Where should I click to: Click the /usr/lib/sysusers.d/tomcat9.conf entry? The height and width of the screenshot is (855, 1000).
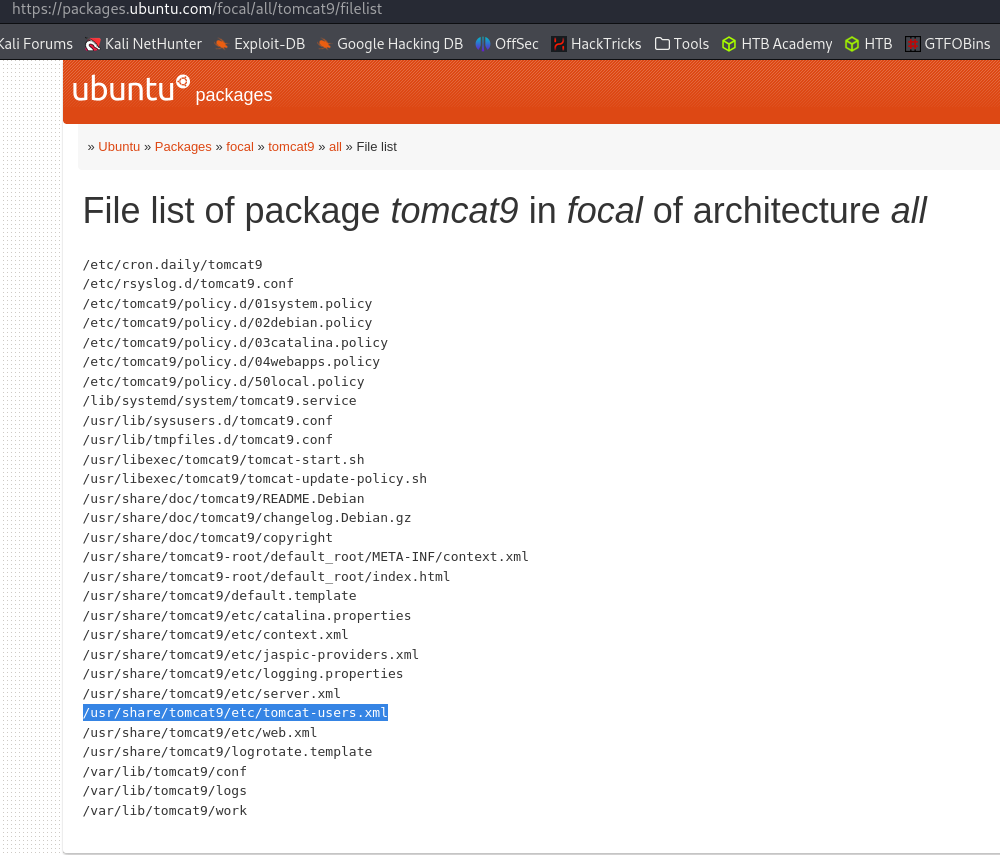tap(208, 420)
